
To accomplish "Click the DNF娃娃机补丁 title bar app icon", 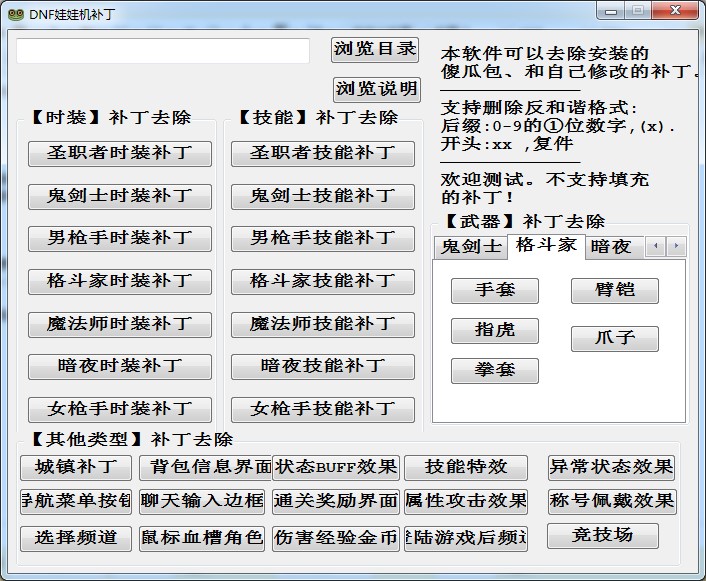I will tap(15, 14).
